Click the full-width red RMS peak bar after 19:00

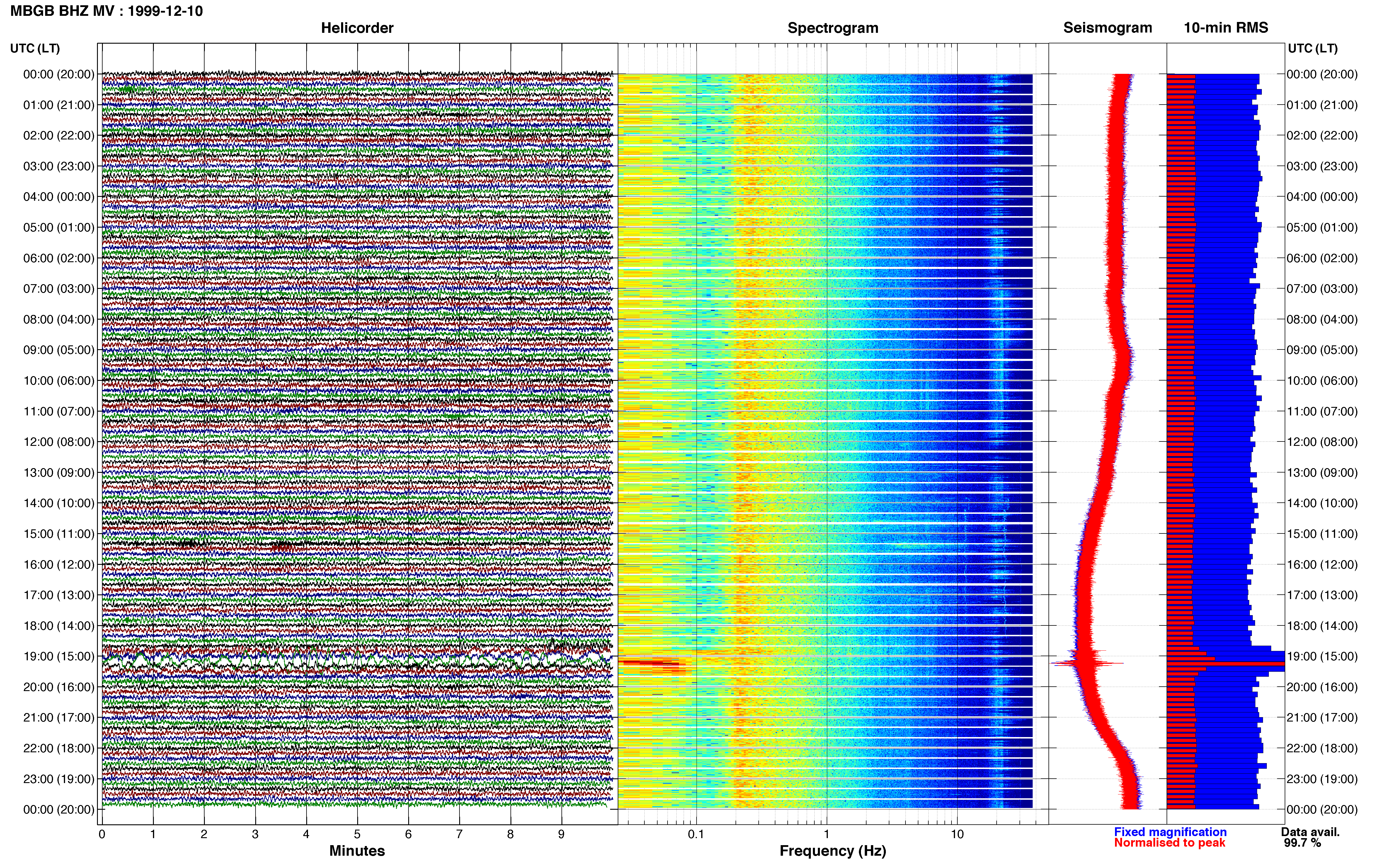(x=1226, y=664)
